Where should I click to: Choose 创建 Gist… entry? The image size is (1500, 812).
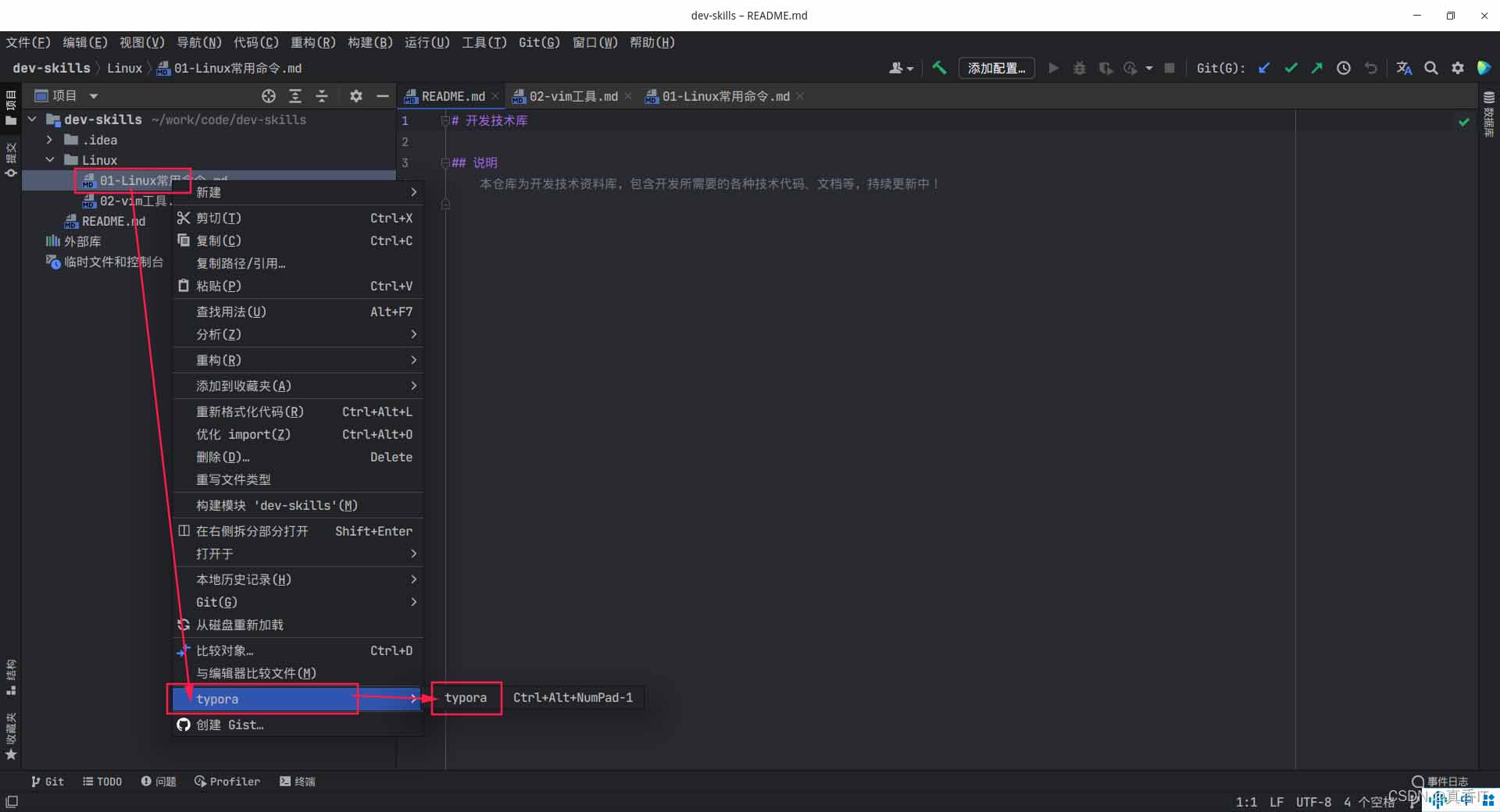click(298, 725)
